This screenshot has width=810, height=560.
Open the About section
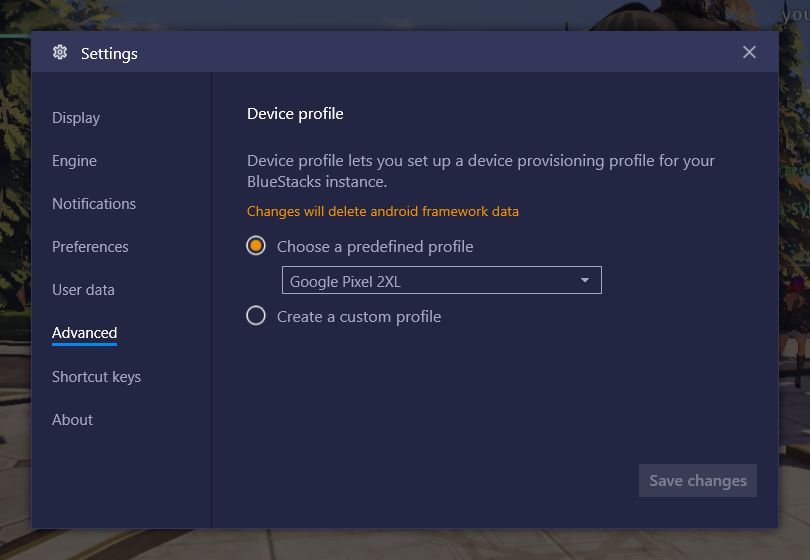[72, 419]
